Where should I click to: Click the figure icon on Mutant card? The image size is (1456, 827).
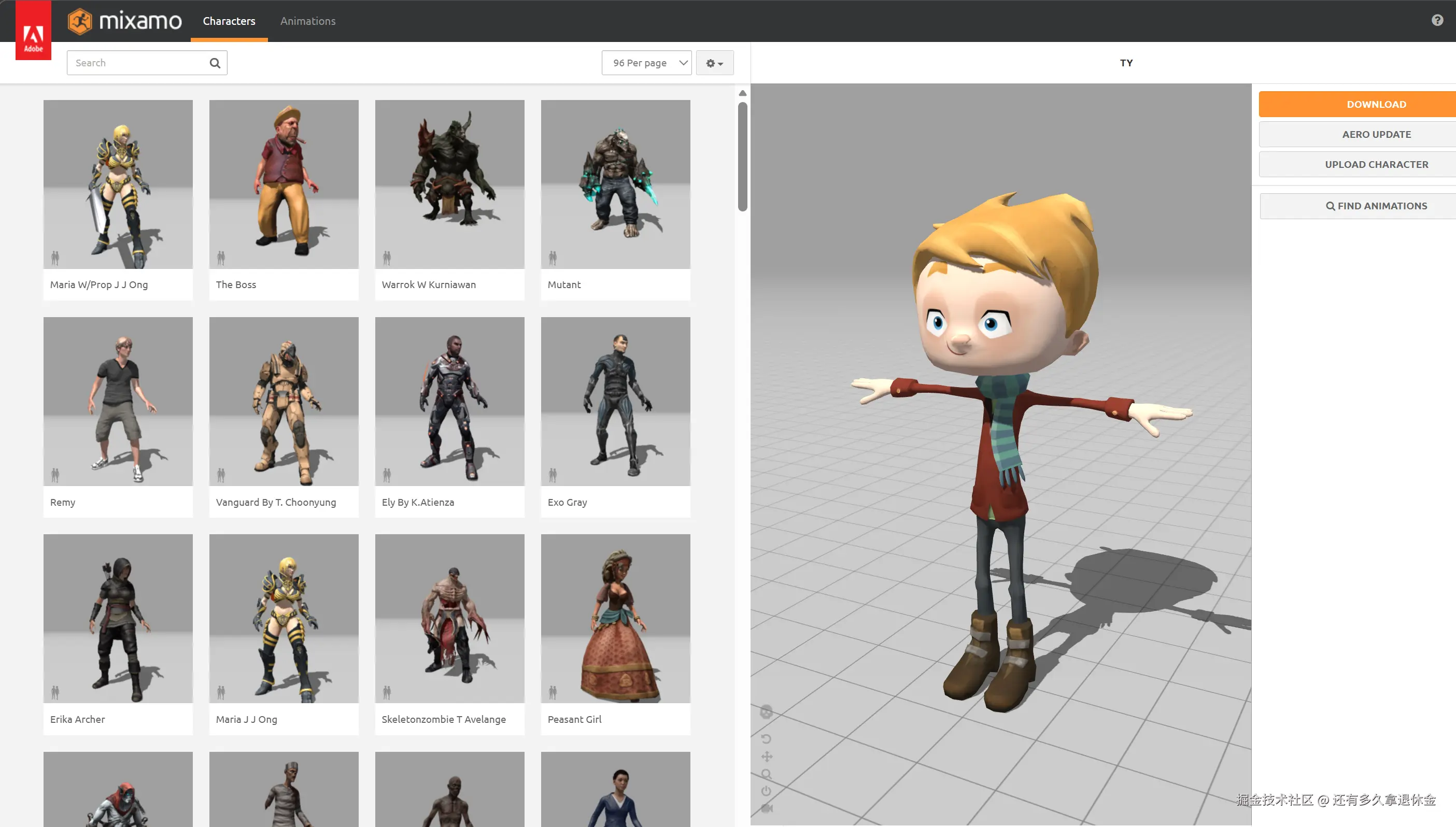tap(553, 258)
